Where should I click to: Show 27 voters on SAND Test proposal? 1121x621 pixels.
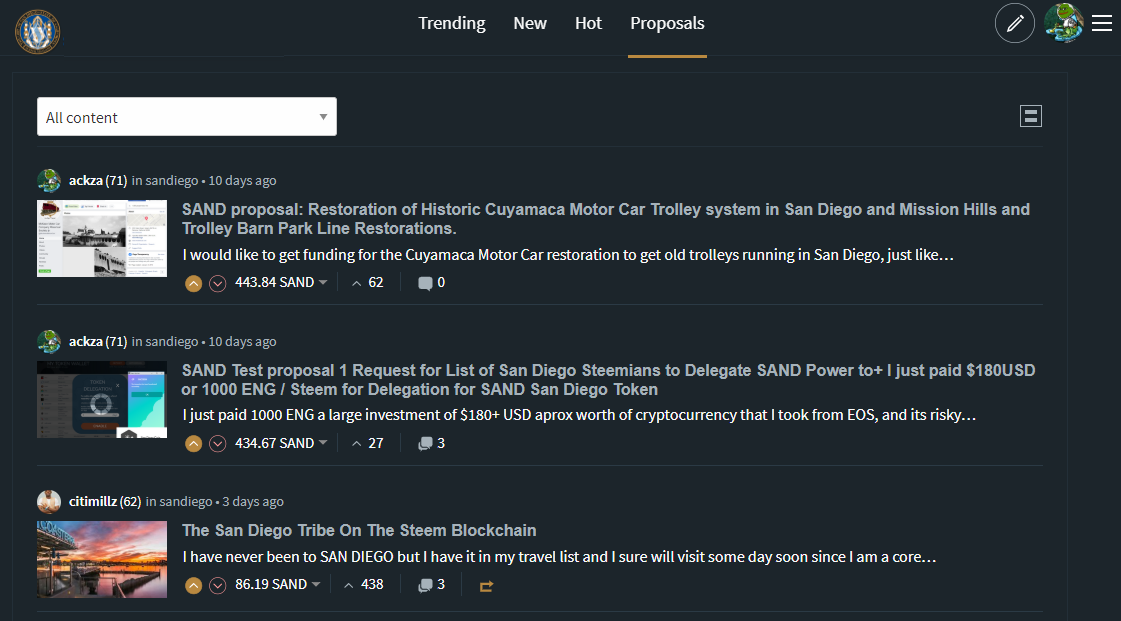click(x=367, y=444)
